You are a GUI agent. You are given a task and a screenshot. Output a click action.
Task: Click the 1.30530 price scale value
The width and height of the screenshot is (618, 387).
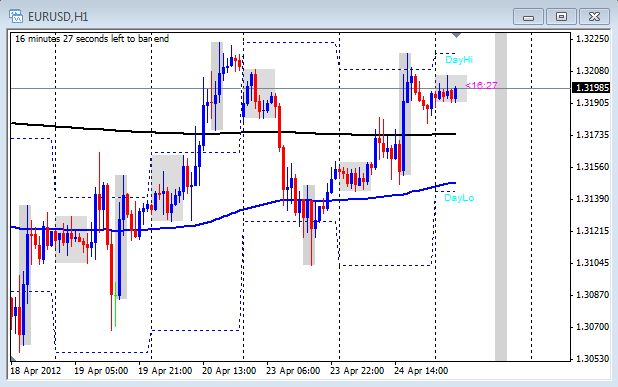click(592, 359)
